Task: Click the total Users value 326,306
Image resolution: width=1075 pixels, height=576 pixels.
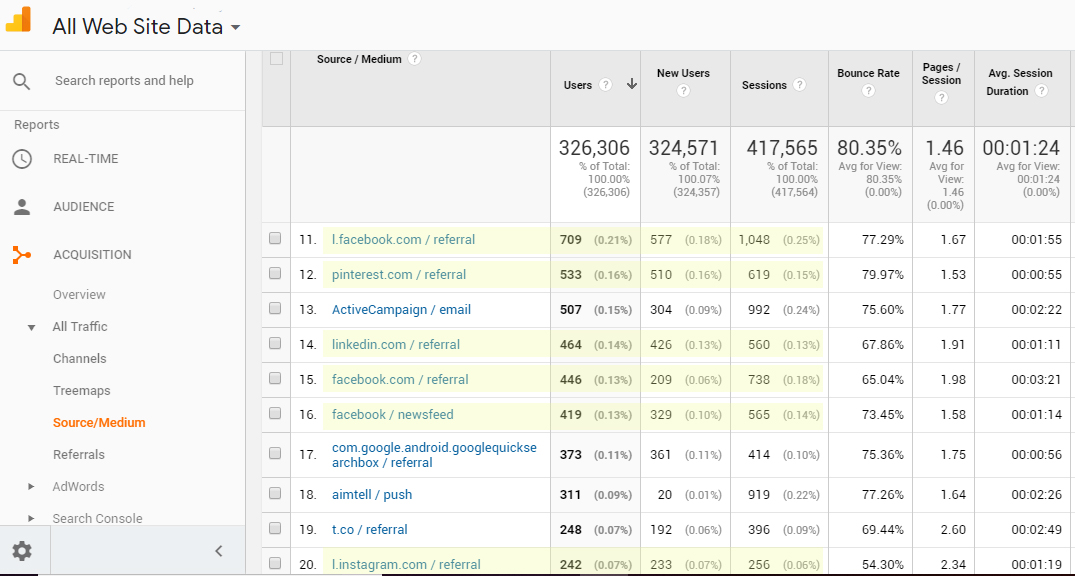Action: click(x=594, y=147)
